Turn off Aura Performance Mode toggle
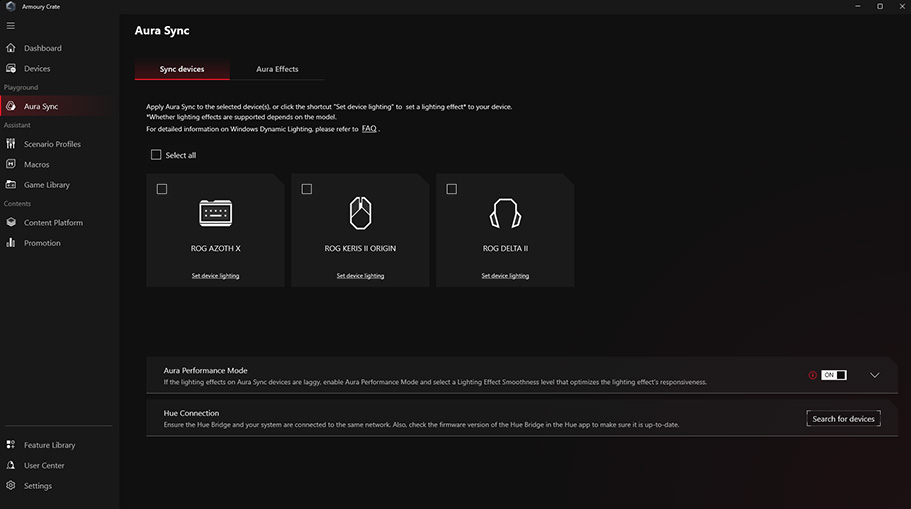The width and height of the screenshot is (911, 509). click(833, 375)
